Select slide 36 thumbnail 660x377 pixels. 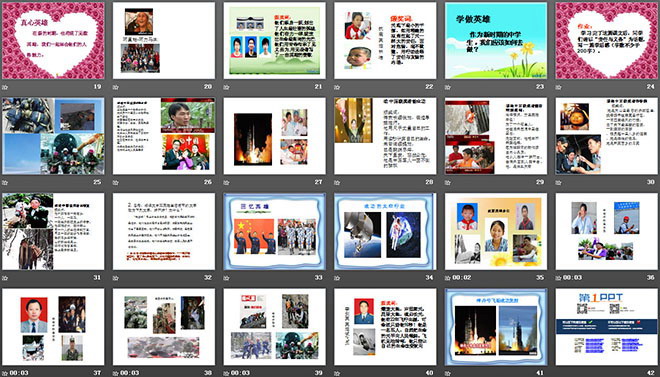pos(607,231)
